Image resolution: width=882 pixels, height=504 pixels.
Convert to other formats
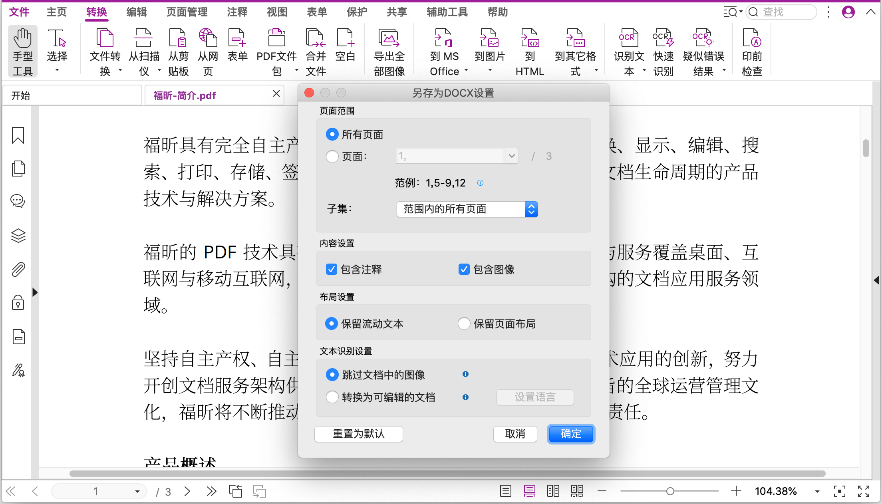[x=575, y=51]
